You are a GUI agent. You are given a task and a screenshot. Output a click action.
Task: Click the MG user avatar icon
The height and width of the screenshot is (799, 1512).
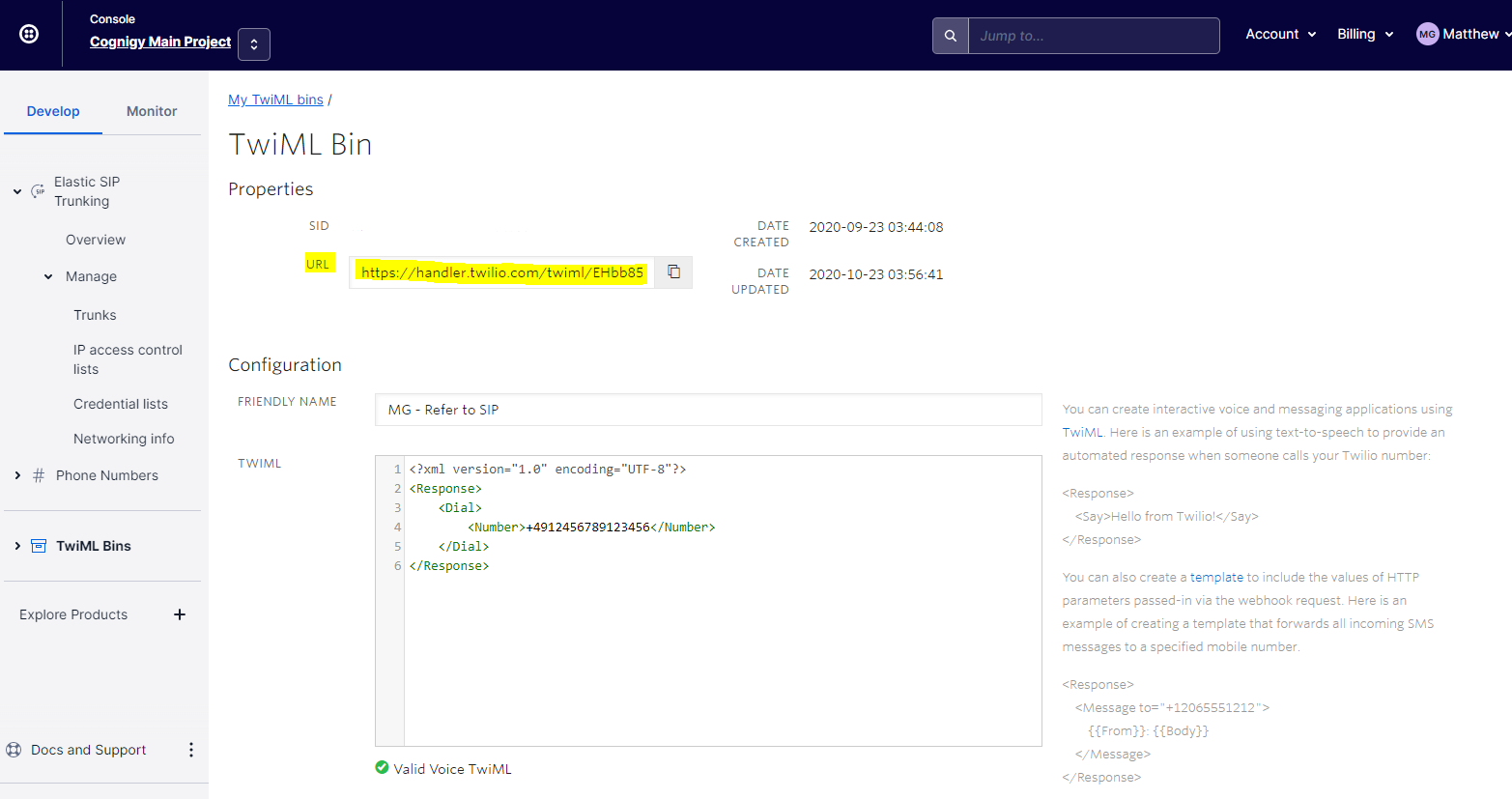point(1427,34)
